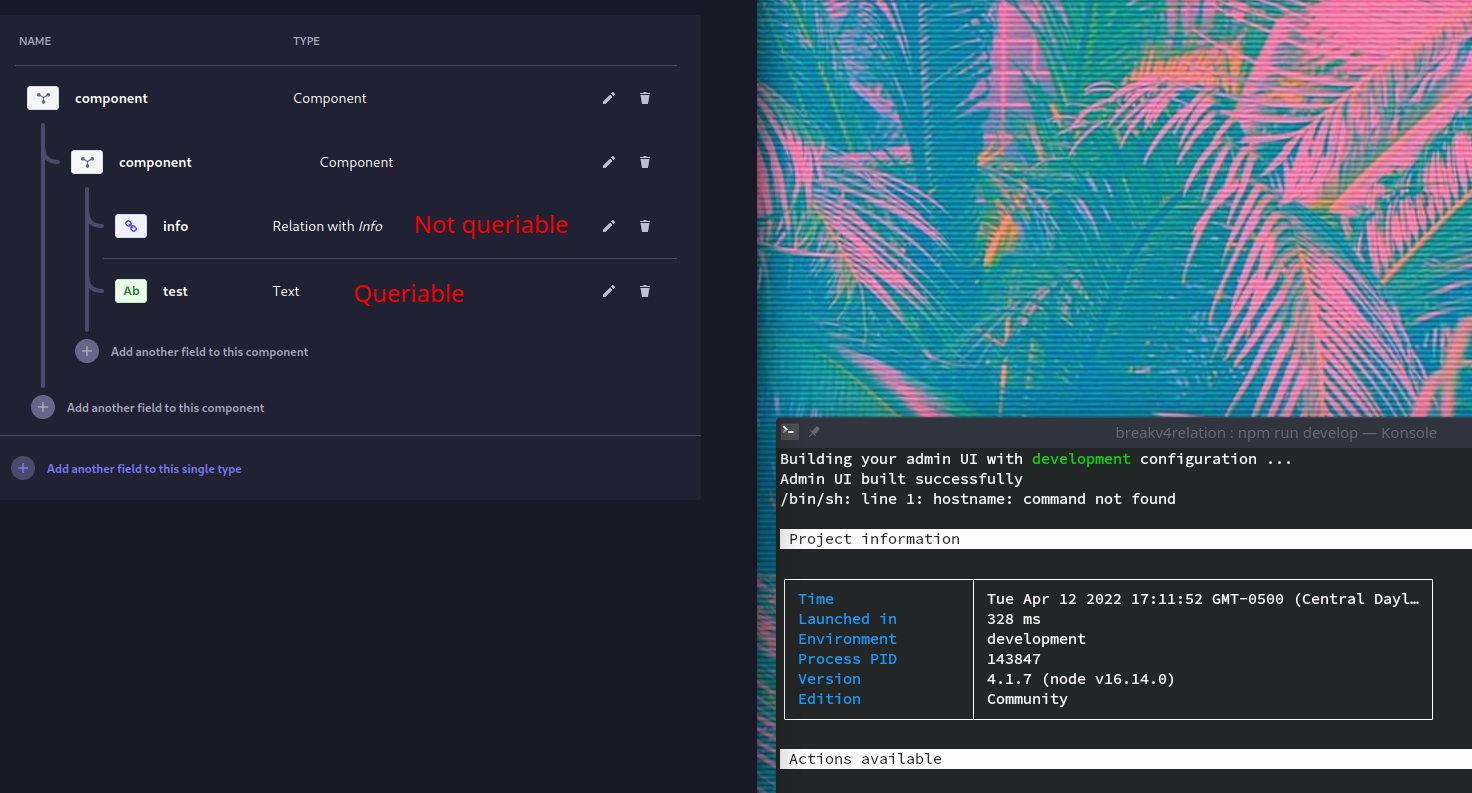Edit the test text field

pyautogui.click(x=609, y=291)
